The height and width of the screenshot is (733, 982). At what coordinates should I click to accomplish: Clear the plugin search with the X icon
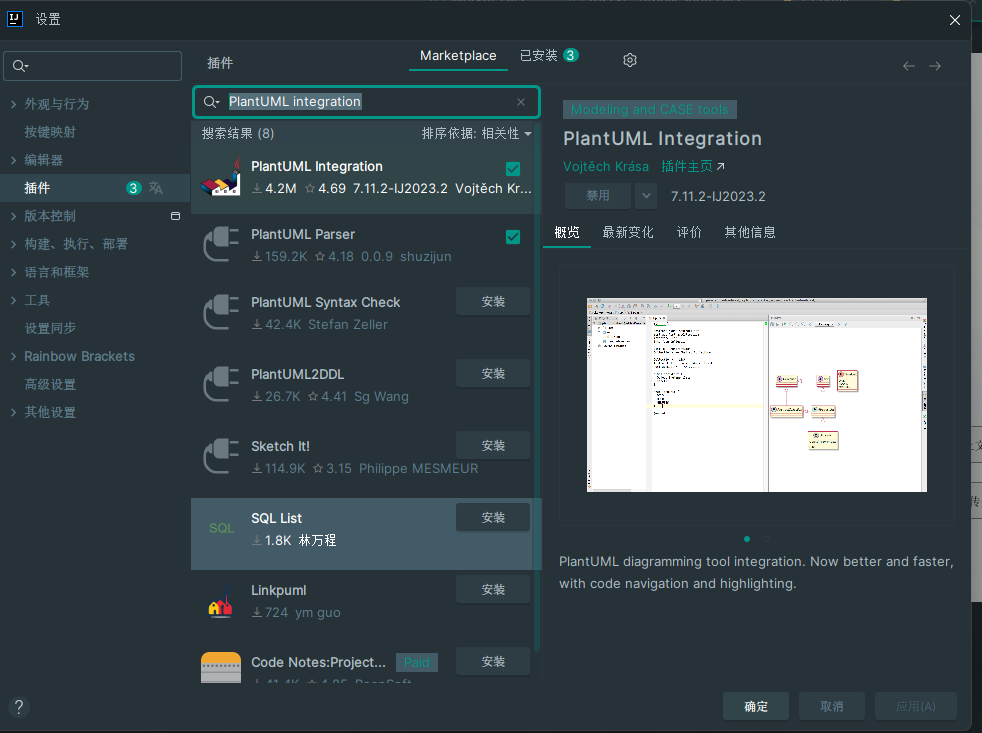(x=520, y=101)
